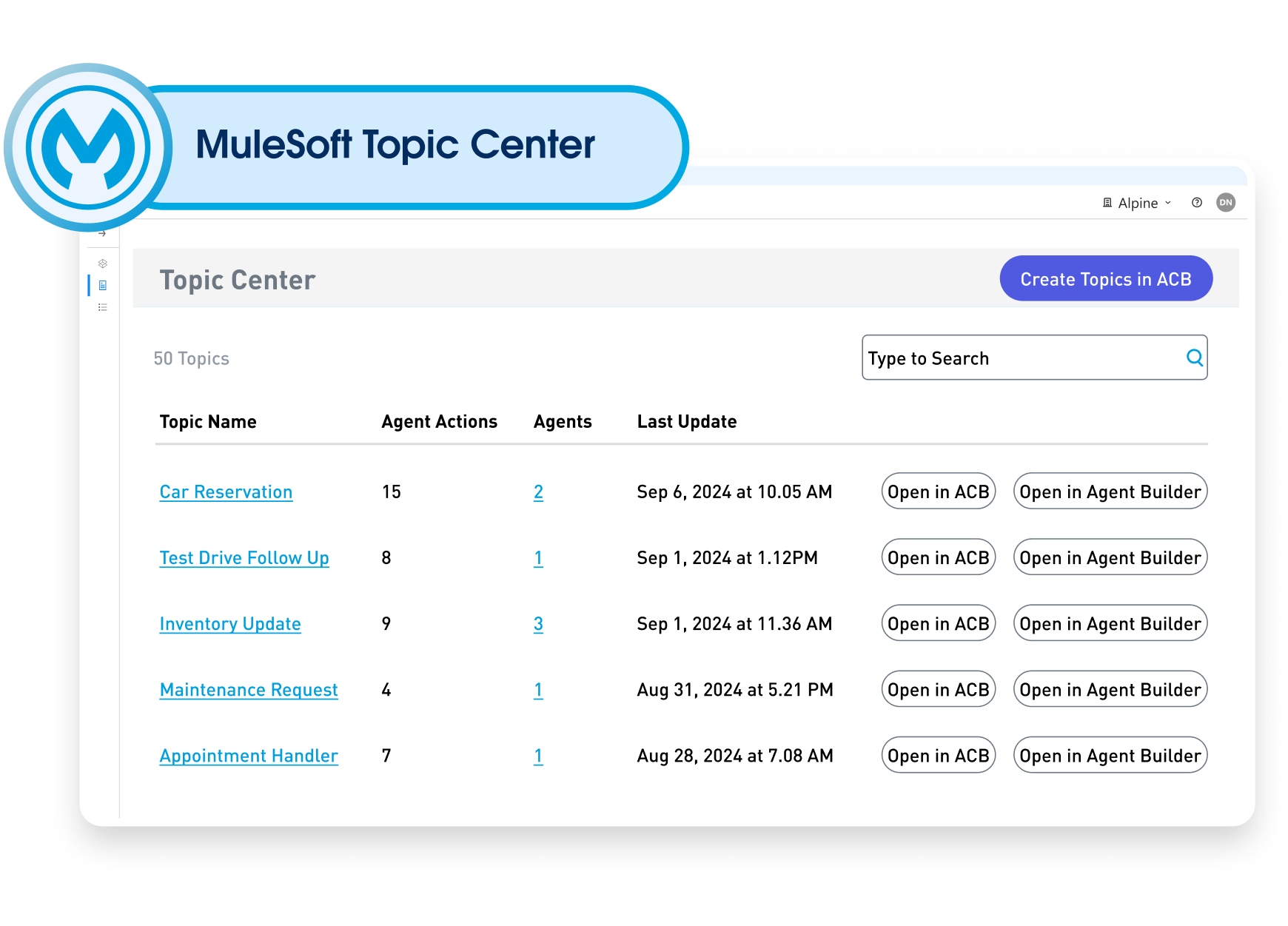Open Test Drive Follow Up in Agent Builder
1288x926 pixels.
[1110, 557]
